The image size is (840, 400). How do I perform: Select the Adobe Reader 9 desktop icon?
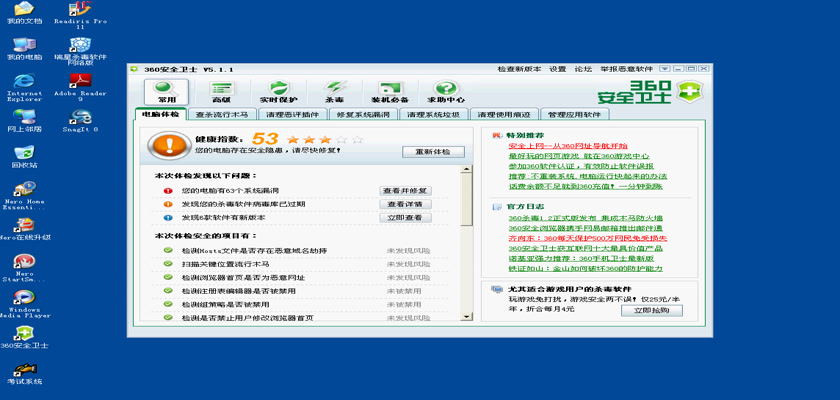[80, 87]
